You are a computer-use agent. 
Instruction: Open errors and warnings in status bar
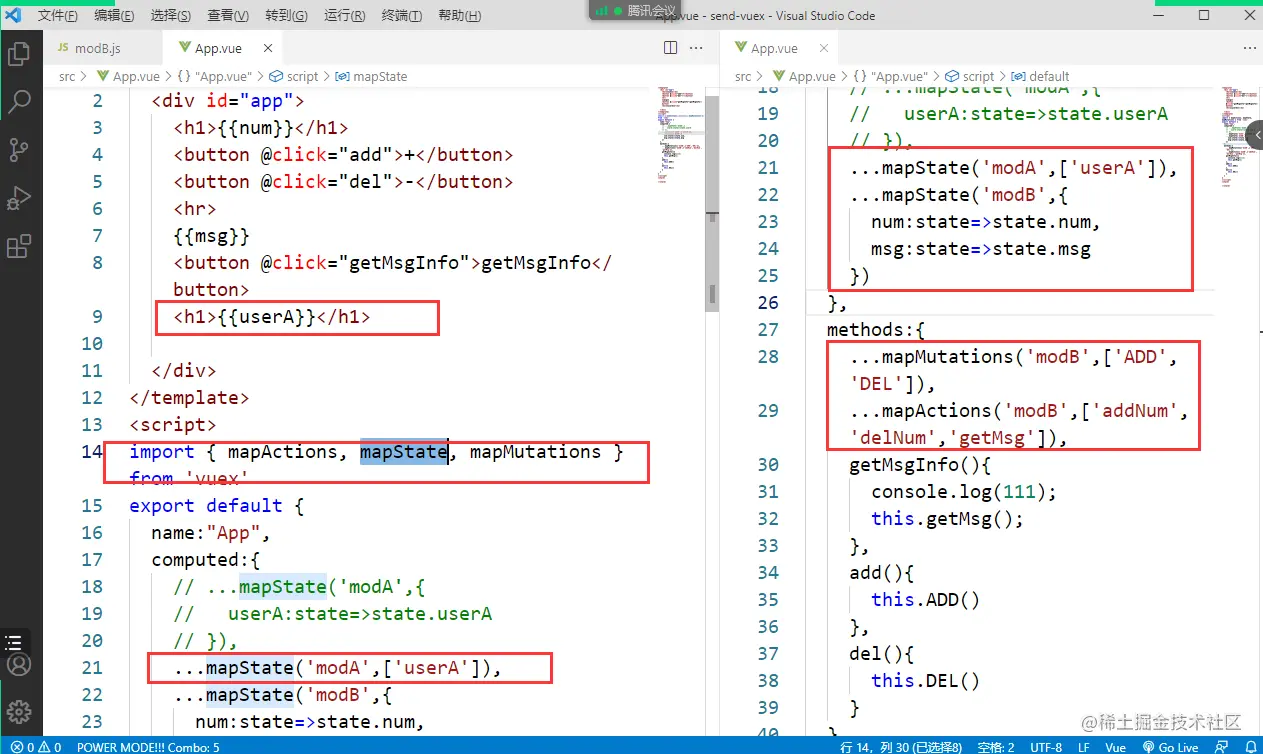tap(35, 747)
